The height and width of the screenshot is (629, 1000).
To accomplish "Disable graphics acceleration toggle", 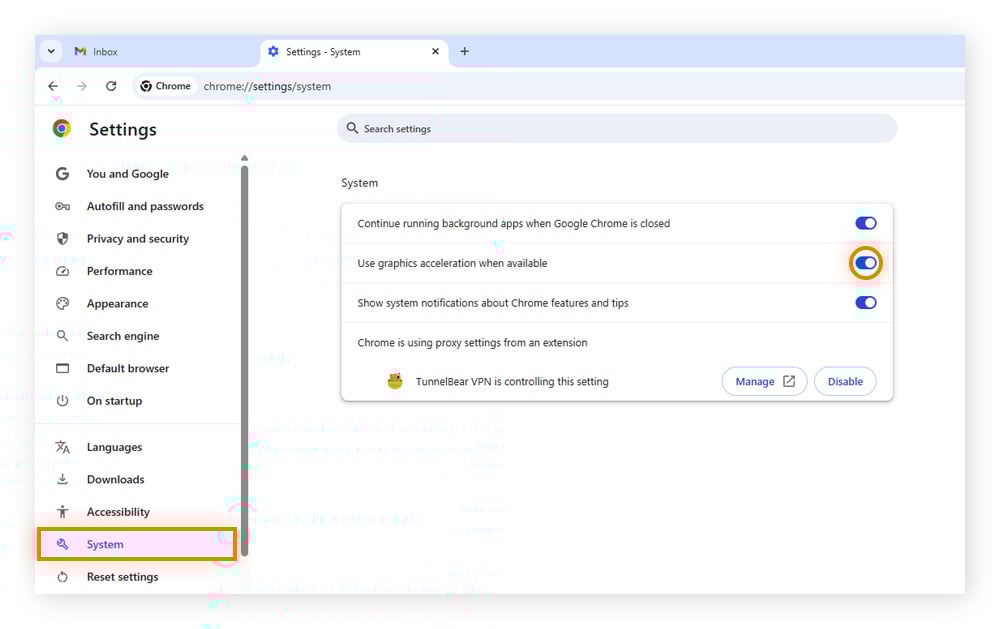I will pyautogui.click(x=865, y=263).
